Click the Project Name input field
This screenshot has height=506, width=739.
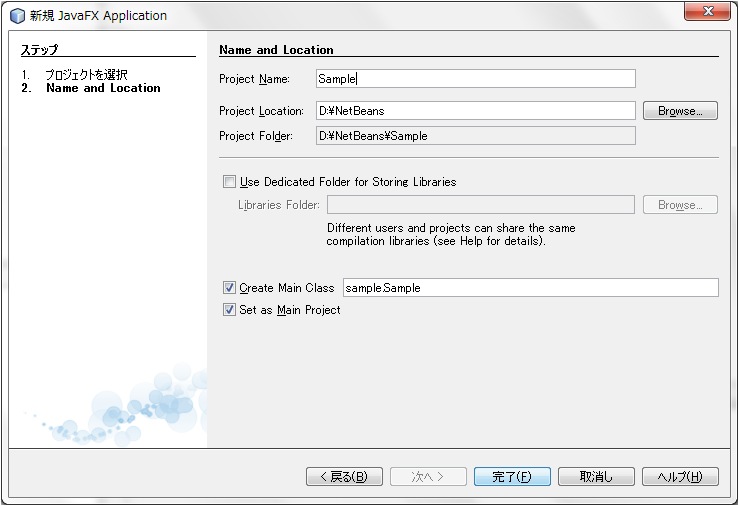point(476,79)
